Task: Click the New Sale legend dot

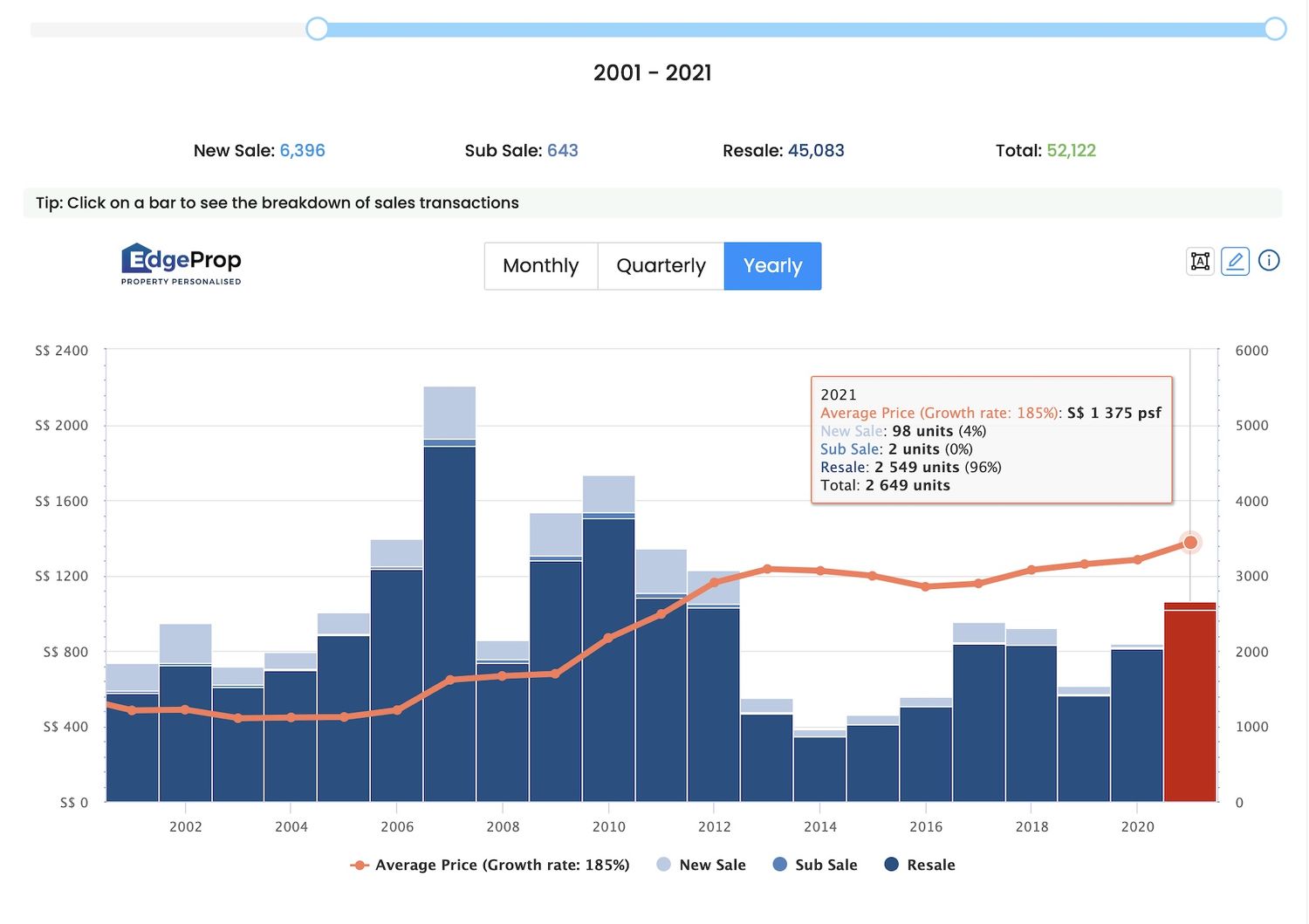Action: point(663,865)
